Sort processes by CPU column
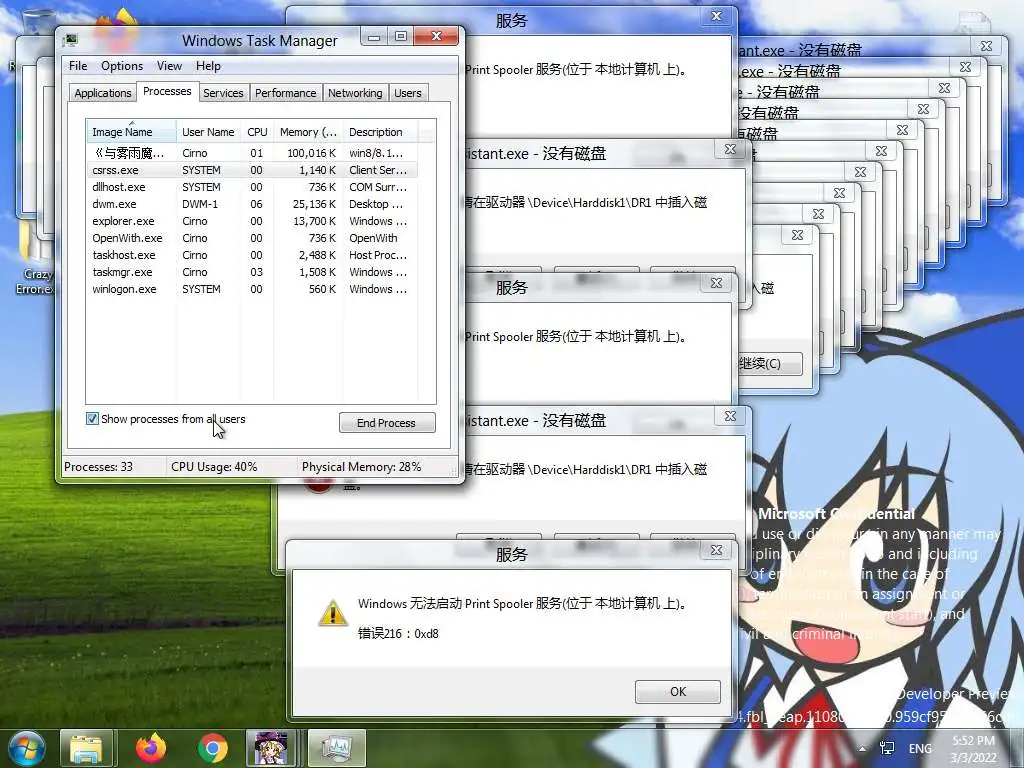The width and height of the screenshot is (1024, 768). (257, 131)
